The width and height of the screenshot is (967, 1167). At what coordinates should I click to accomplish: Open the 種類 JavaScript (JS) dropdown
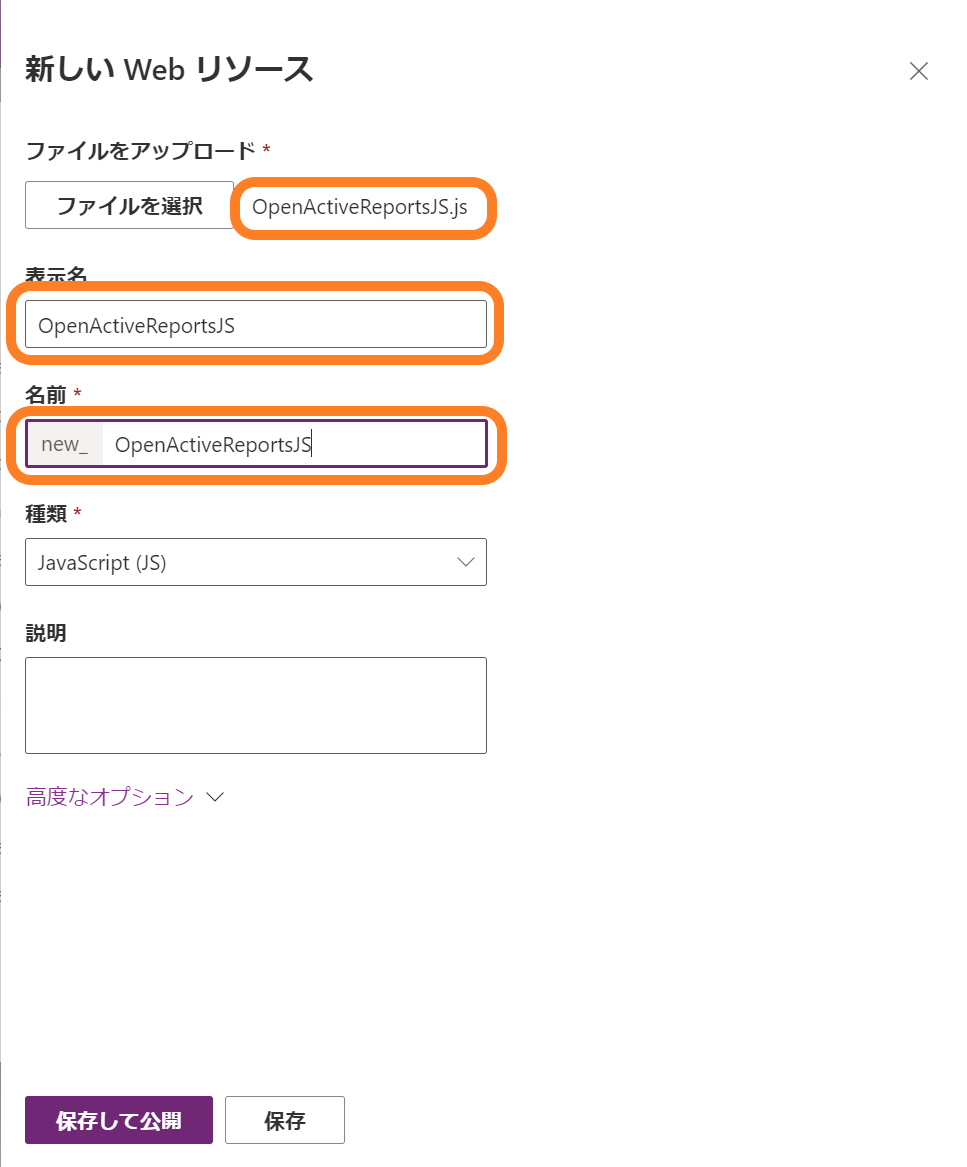point(256,562)
